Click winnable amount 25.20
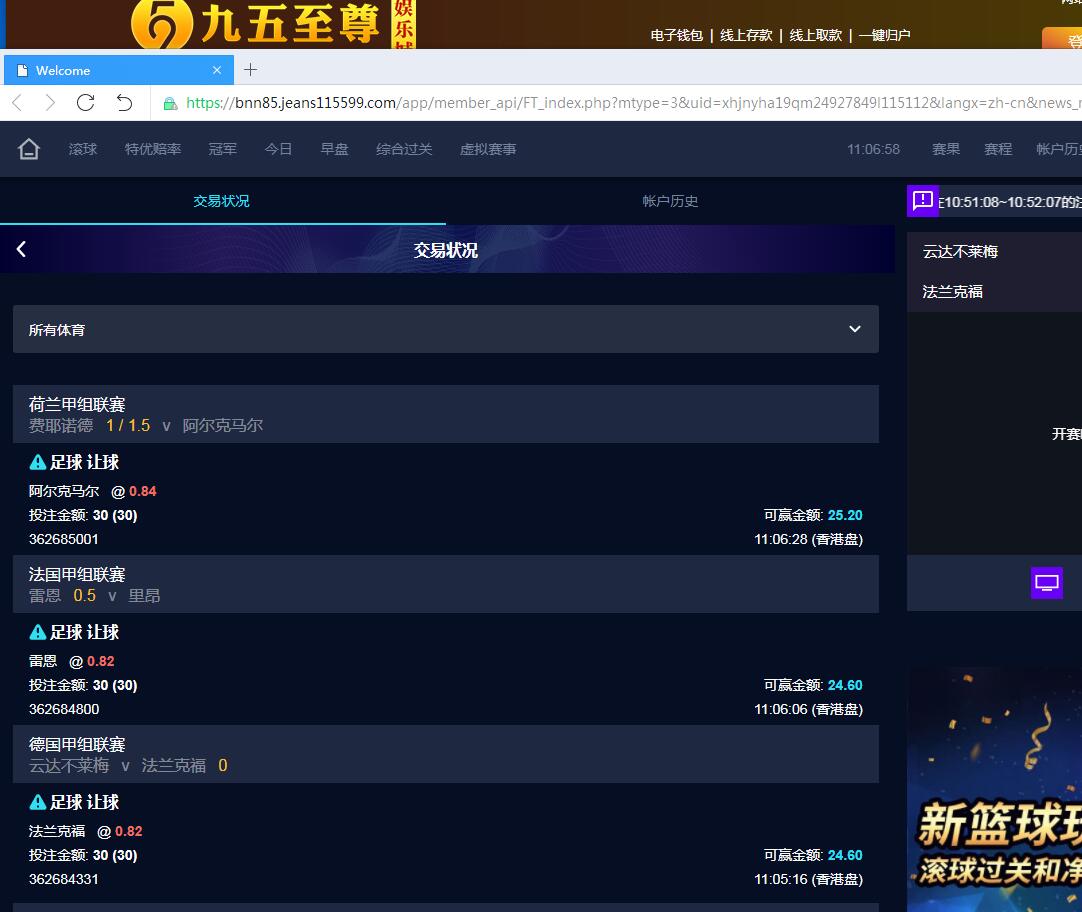 tap(845, 515)
